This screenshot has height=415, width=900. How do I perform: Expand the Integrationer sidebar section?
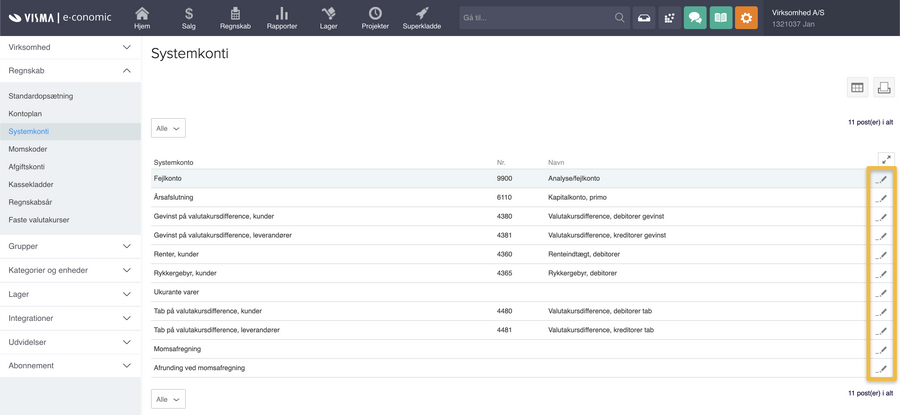tap(126, 318)
